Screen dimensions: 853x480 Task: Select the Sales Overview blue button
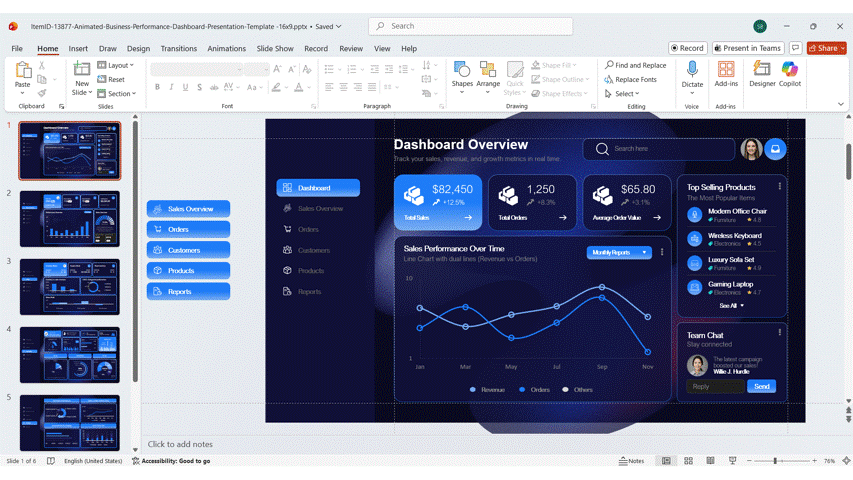[x=188, y=209]
